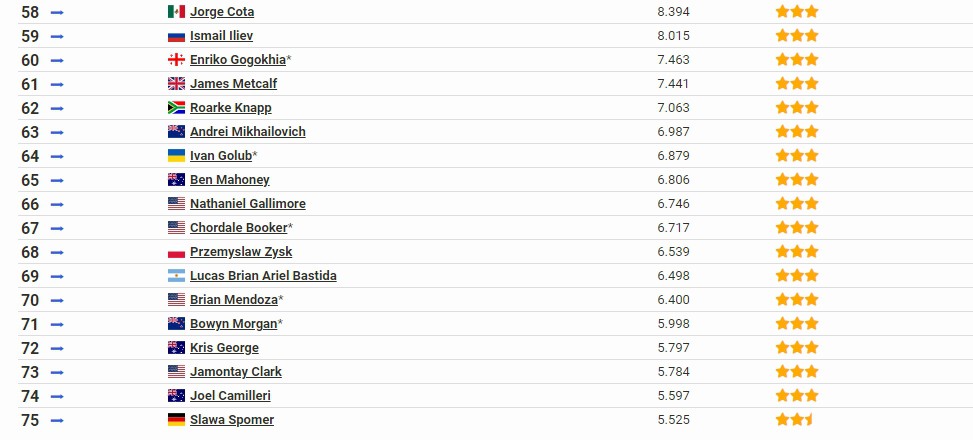Open Andrei Mikhailovich's profile link
This screenshot has width=973, height=440.
[x=248, y=132]
